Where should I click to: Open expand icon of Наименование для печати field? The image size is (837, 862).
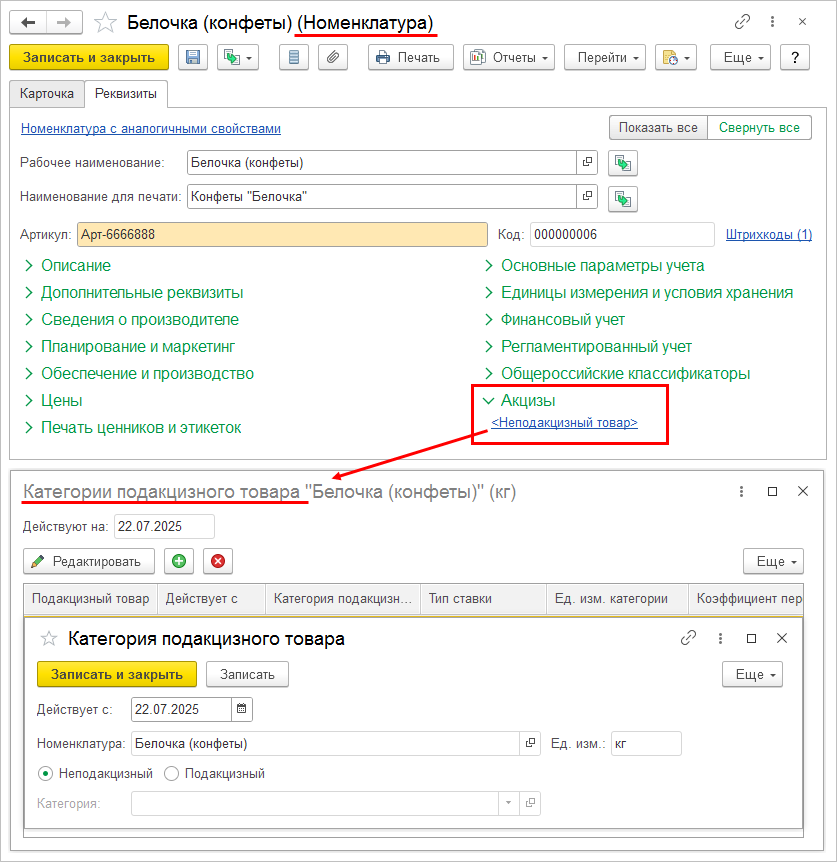pos(587,197)
